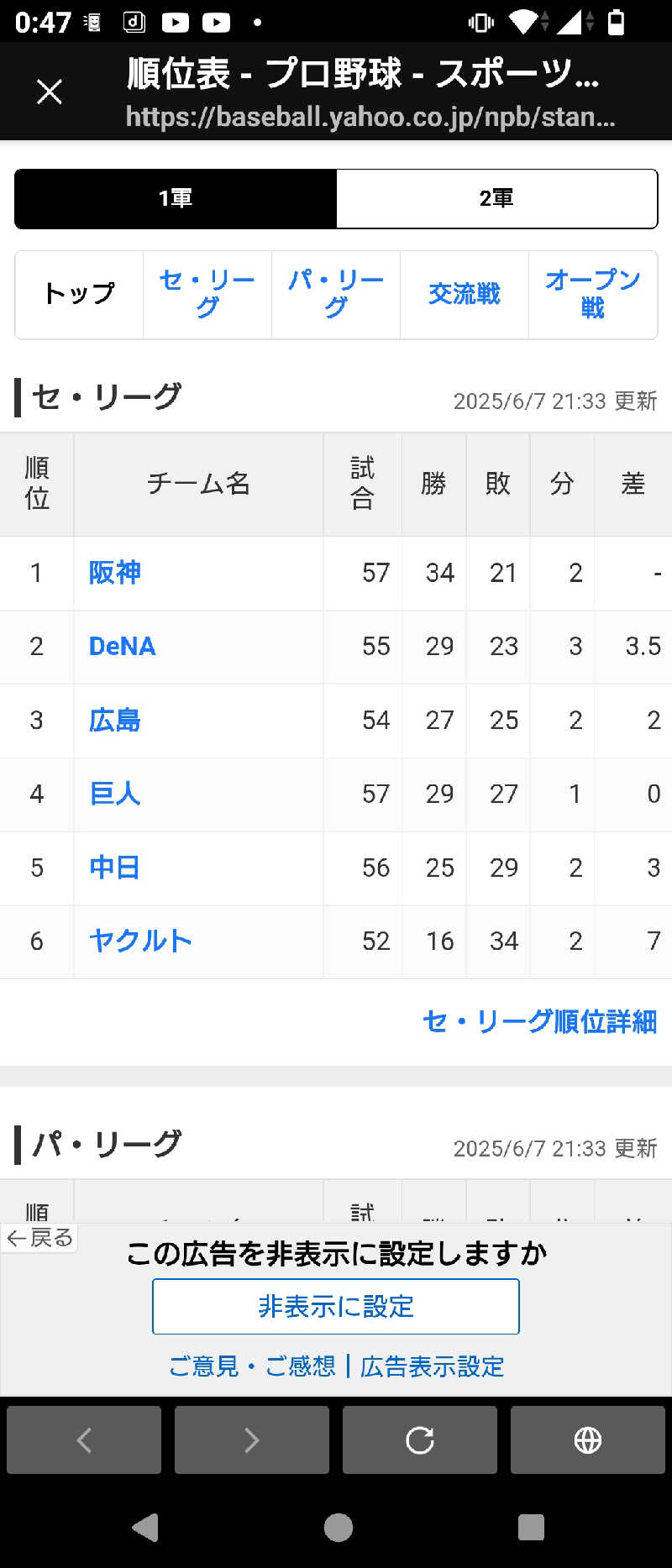
Task: Open セ・リーグ順位詳細 link
Action: tap(539, 1021)
